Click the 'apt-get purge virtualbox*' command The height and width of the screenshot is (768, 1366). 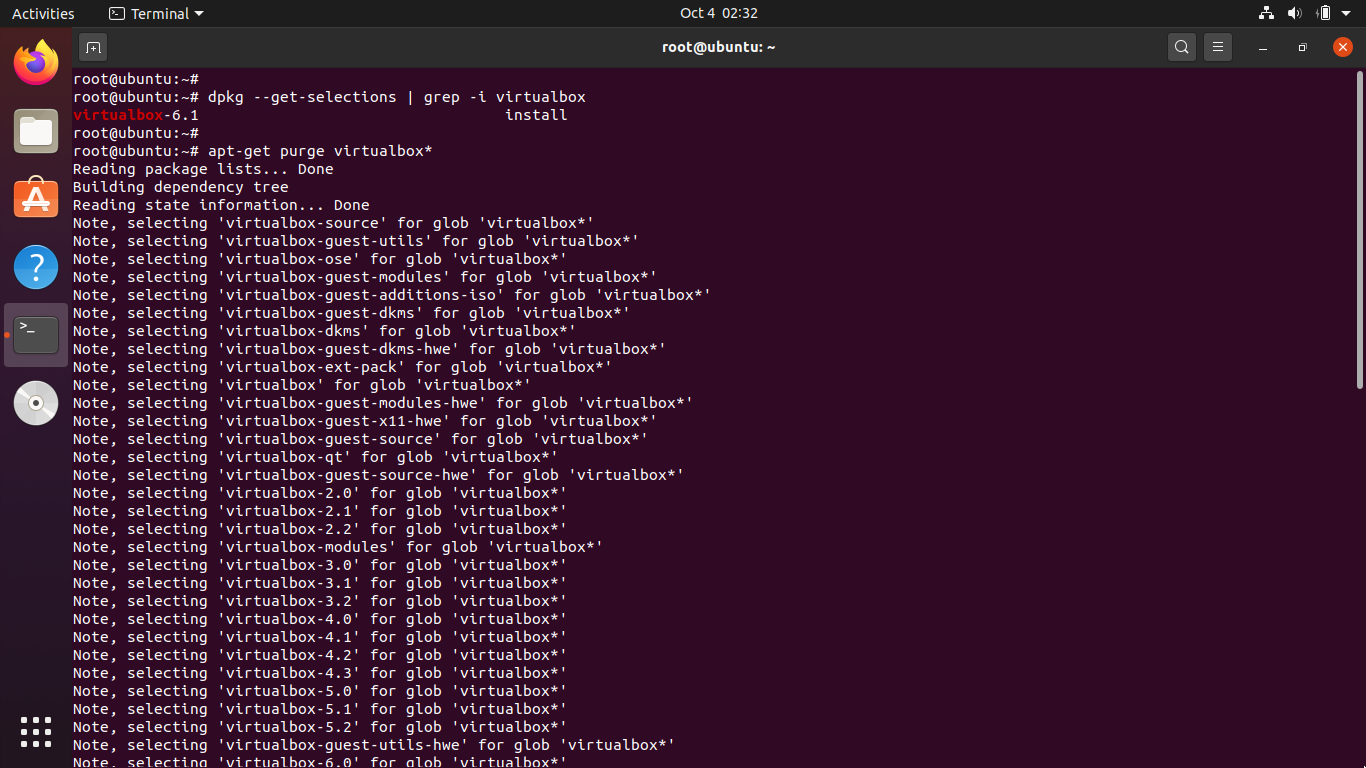[320, 151]
